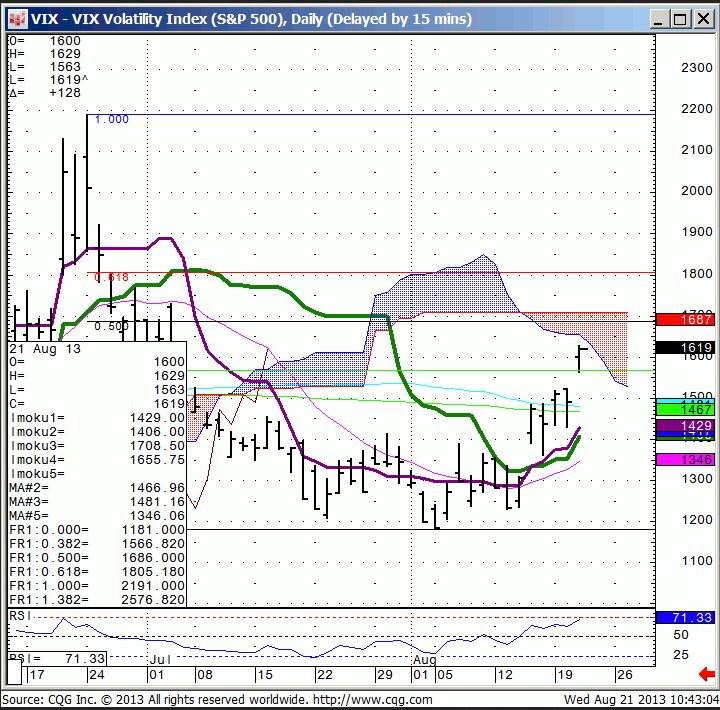Select the red 1687 price marker
720x710 pixels.
click(685, 319)
